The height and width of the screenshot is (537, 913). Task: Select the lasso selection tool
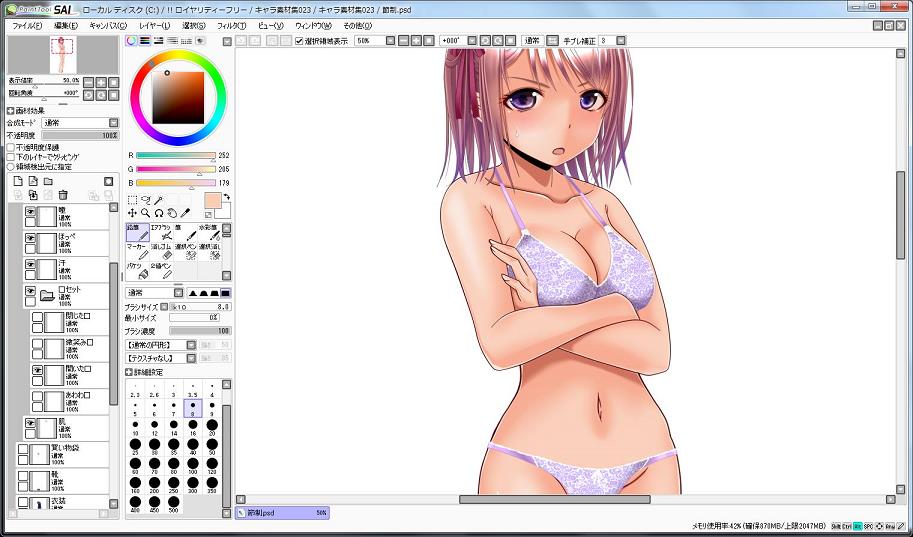click(145, 200)
